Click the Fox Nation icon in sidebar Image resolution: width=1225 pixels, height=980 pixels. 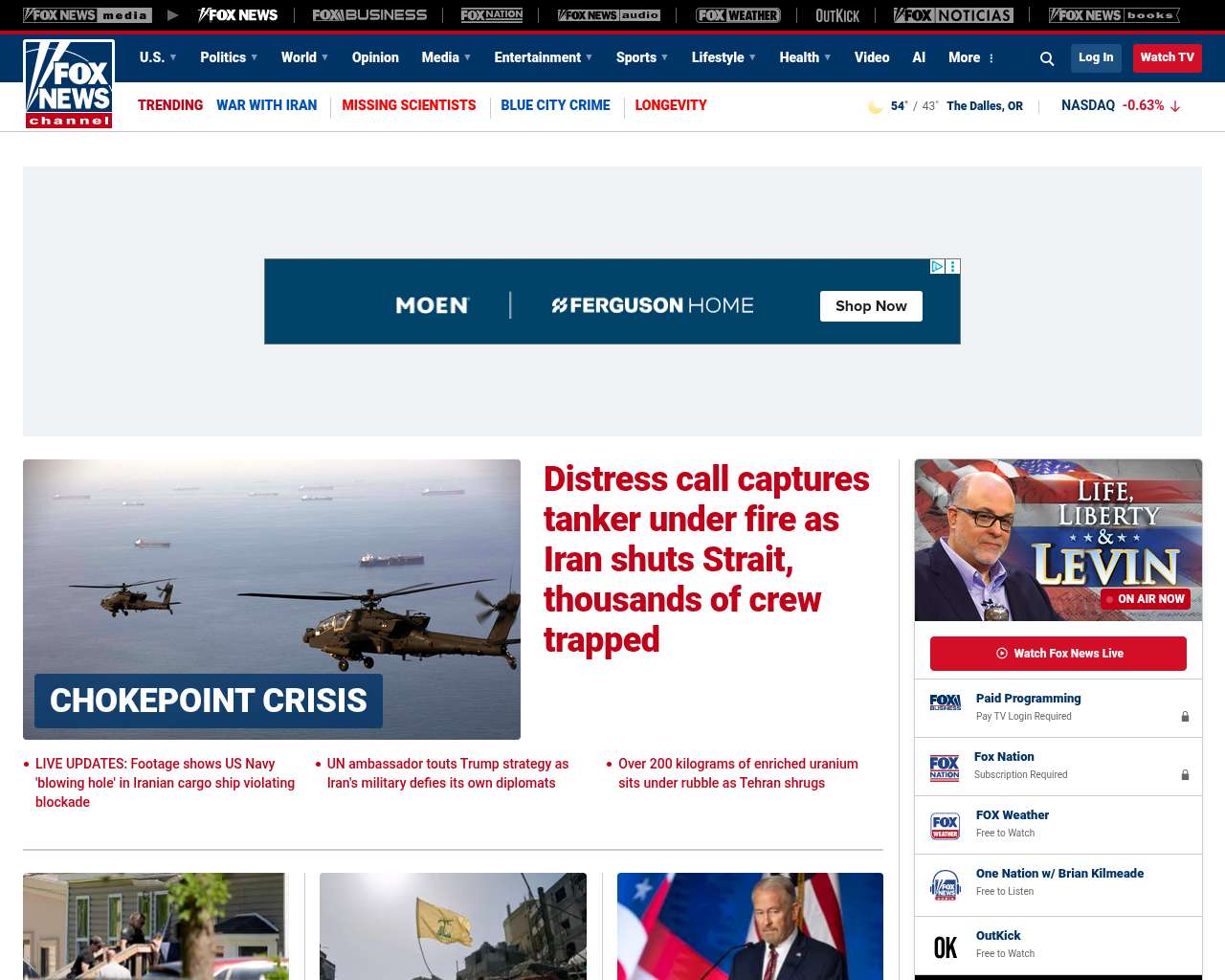pos(945,767)
